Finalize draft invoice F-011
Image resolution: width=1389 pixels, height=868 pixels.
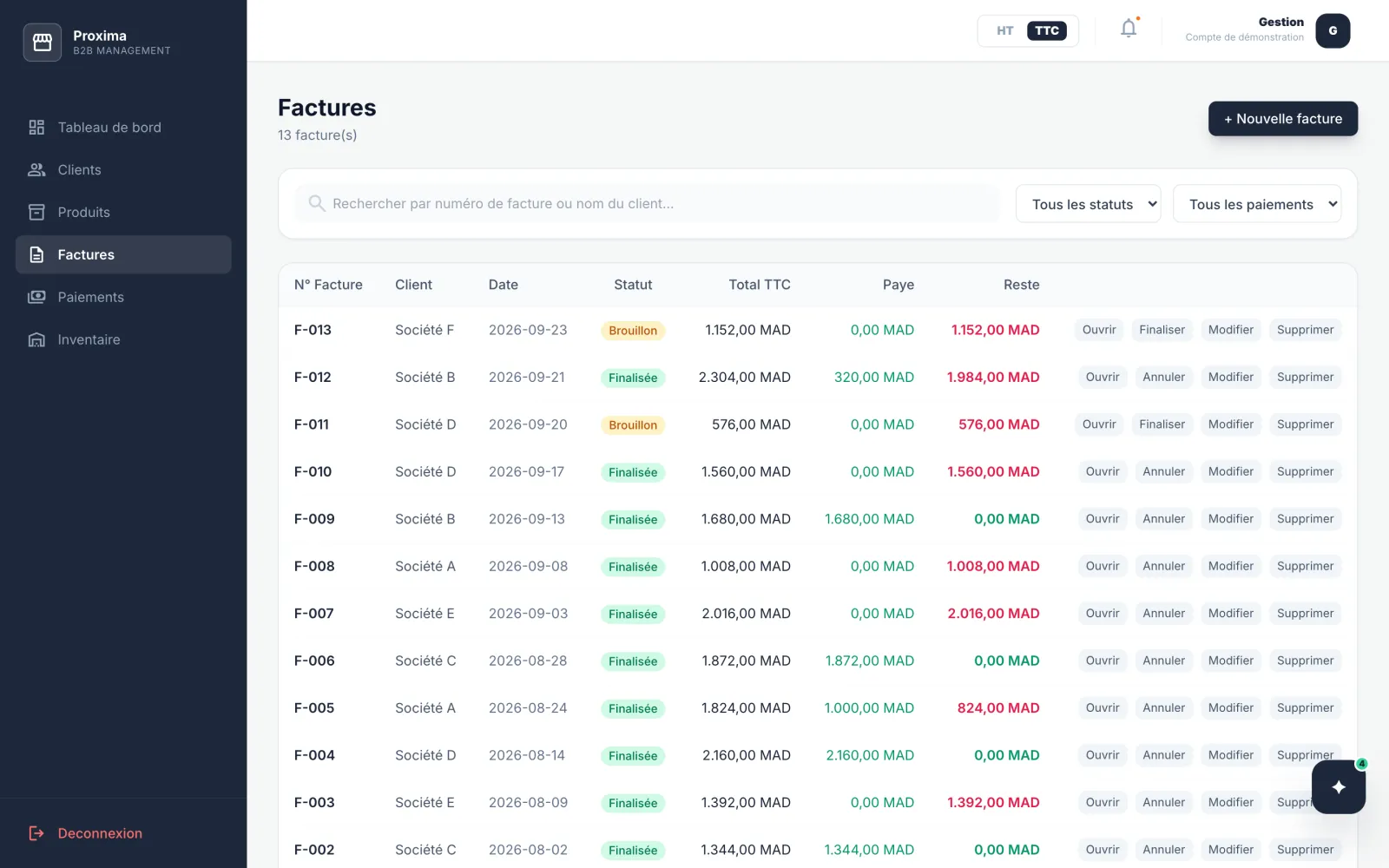pos(1162,424)
